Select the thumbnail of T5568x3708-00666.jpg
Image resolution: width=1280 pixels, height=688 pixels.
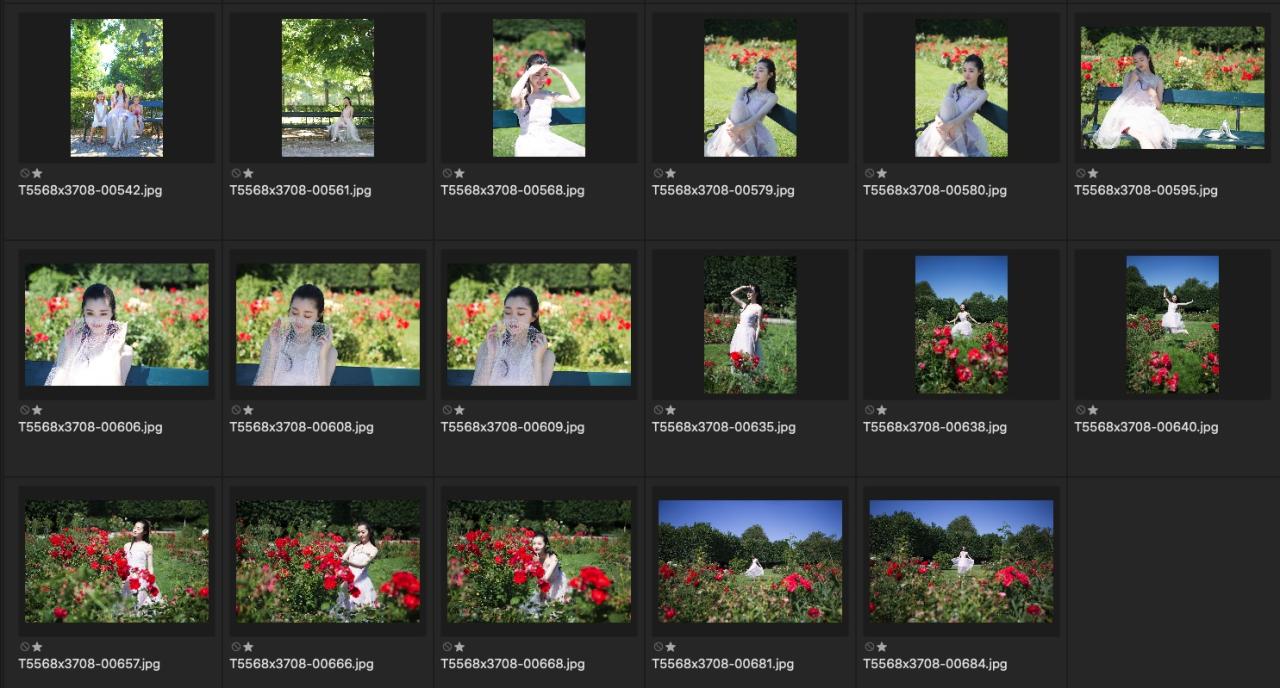(x=328, y=561)
